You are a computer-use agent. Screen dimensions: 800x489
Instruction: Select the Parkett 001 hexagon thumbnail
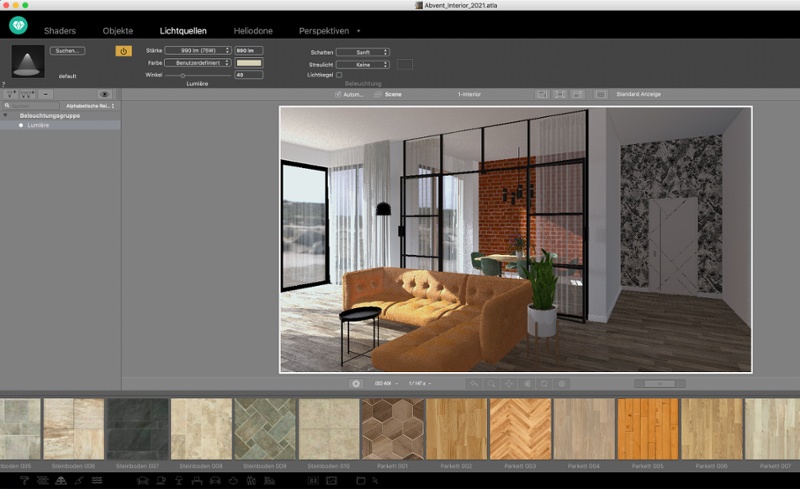tap(392, 429)
